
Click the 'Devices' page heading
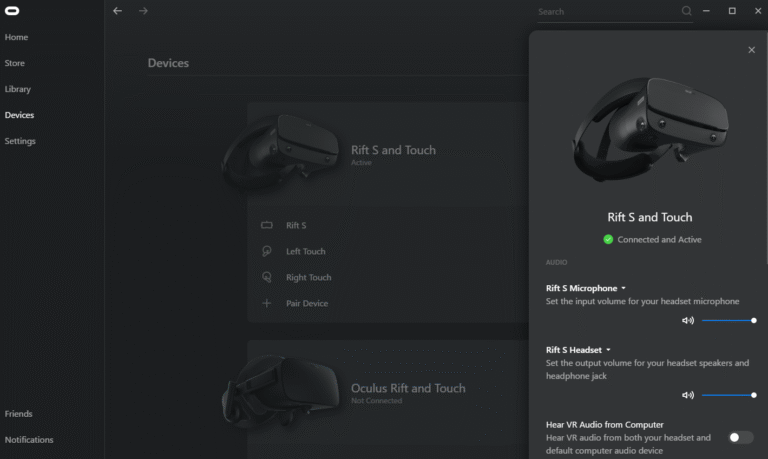click(x=168, y=63)
